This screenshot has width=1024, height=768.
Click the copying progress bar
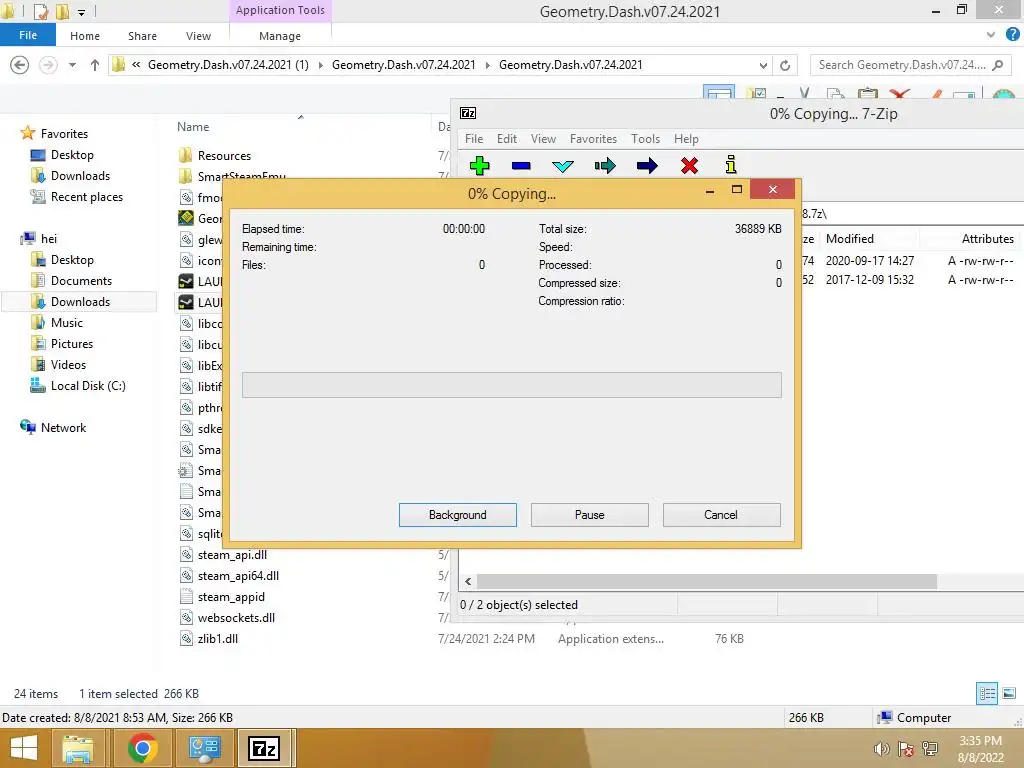coord(511,385)
